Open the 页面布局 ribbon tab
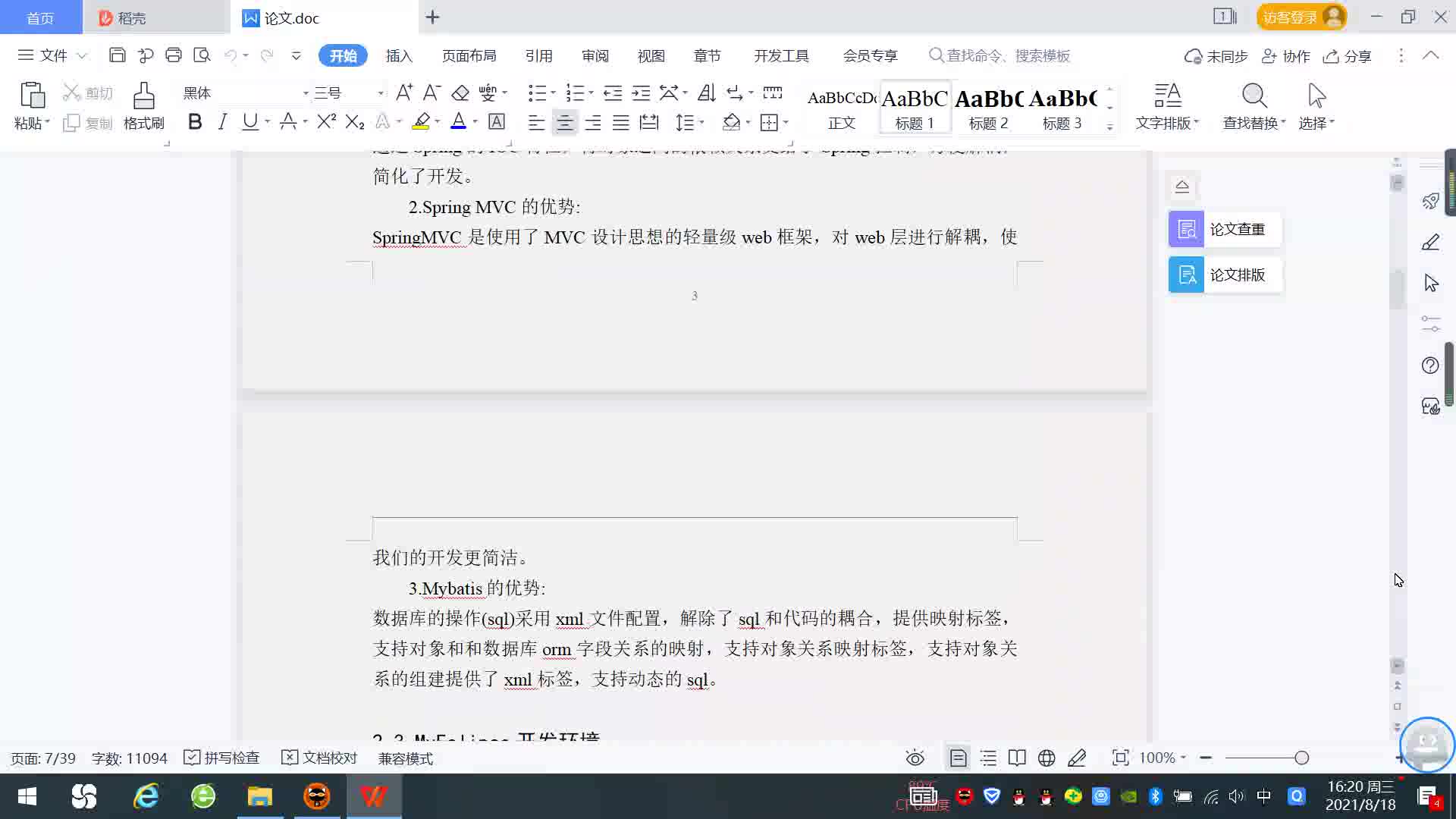 [469, 55]
